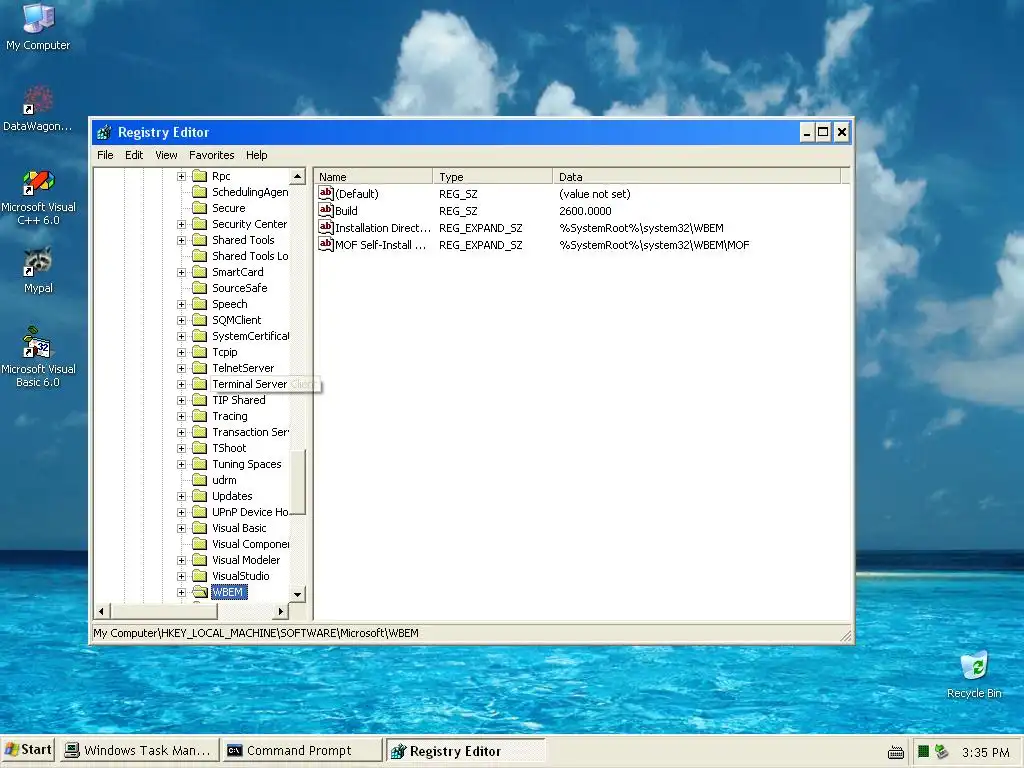Switch to Command Prompt taskbar button
This screenshot has width=1024, height=768.
click(x=302, y=750)
